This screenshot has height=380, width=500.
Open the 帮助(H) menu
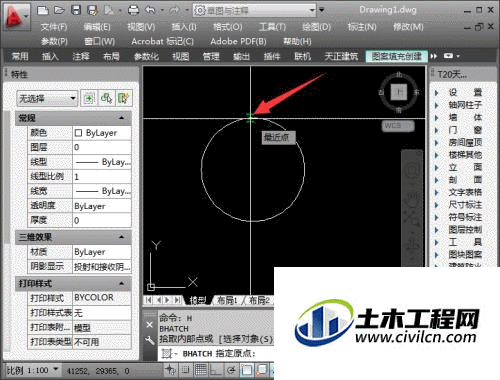coord(297,41)
